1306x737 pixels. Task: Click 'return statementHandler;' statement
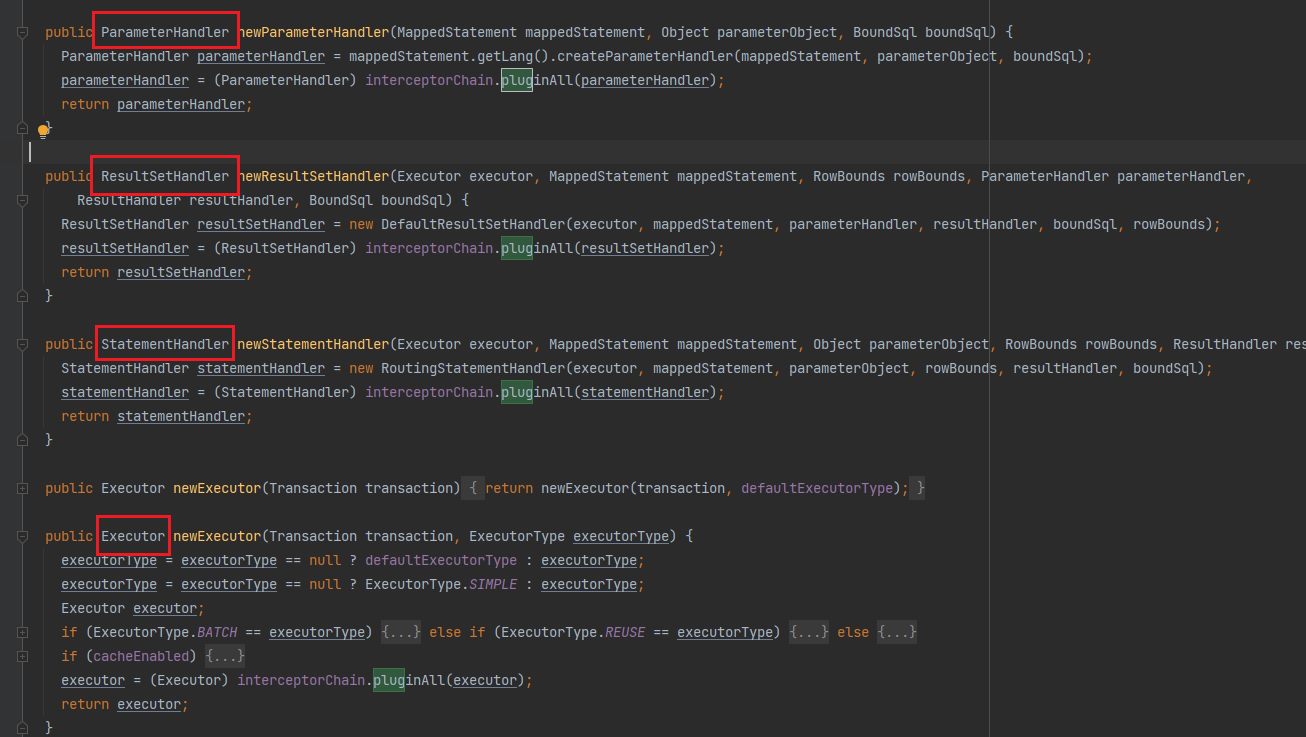(x=157, y=416)
